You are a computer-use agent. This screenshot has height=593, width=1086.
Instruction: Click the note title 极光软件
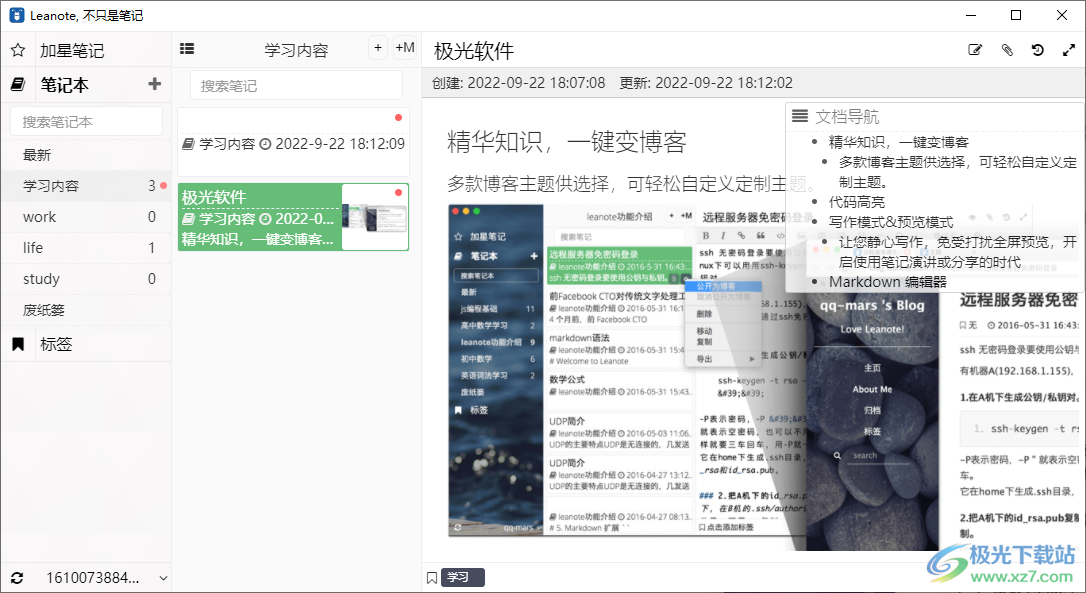click(x=474, y=51)
